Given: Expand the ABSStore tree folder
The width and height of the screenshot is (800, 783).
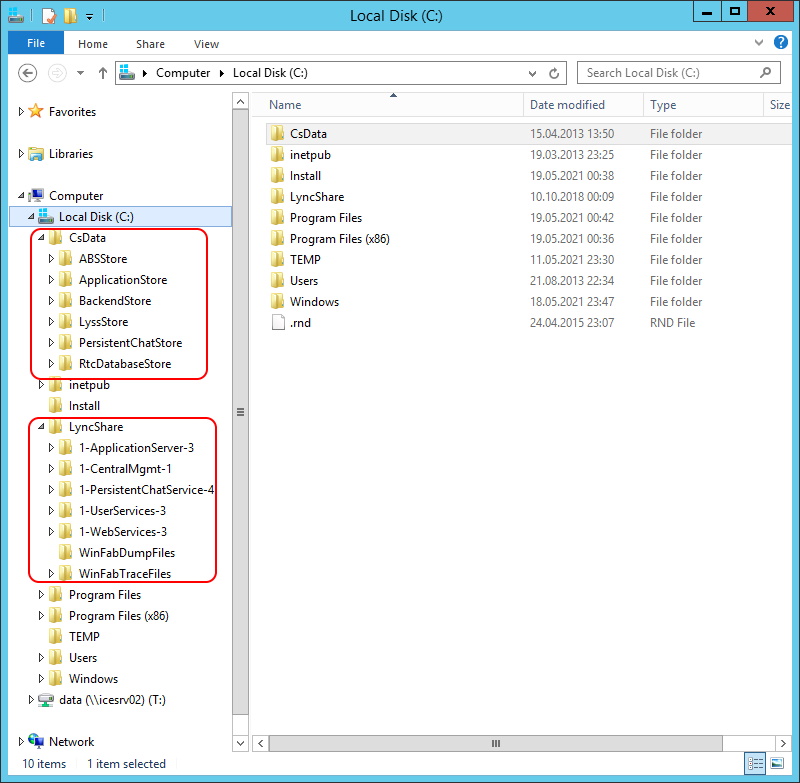Looking at the screenshot, I should coord(51,259).
